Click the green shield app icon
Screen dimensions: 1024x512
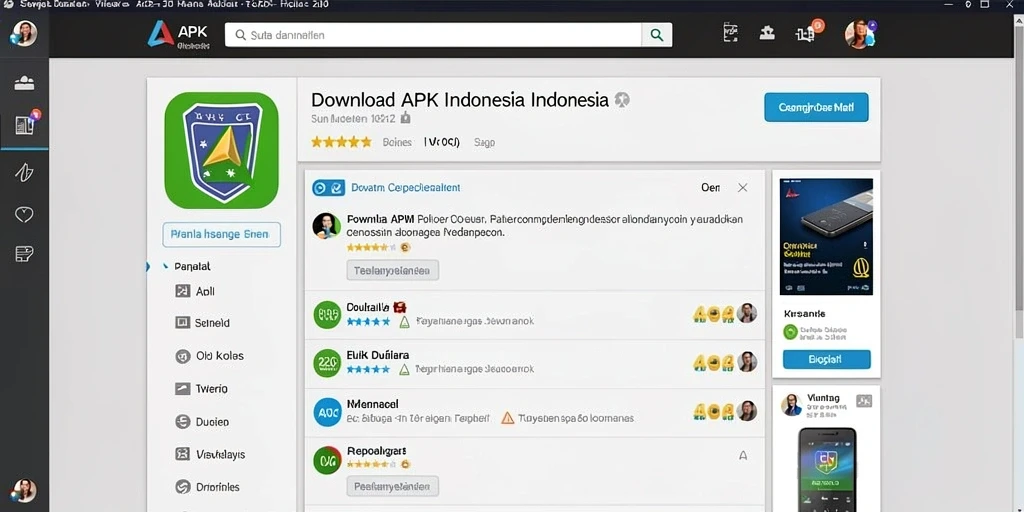[x=221, y=150]
